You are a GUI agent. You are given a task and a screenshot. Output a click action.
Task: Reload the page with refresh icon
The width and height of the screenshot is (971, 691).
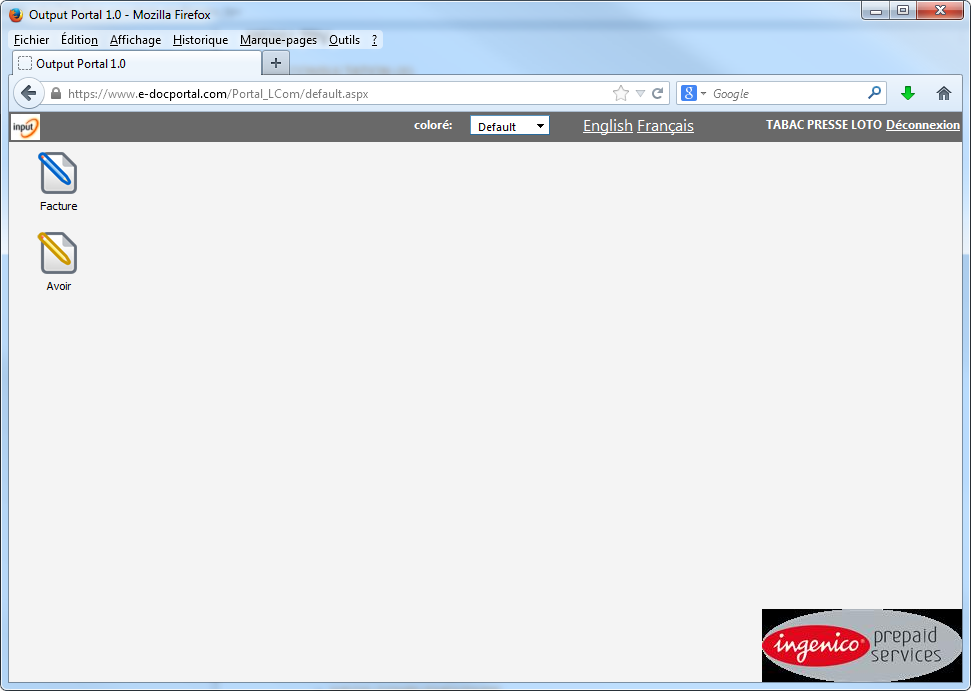click(x=658, y=93)
